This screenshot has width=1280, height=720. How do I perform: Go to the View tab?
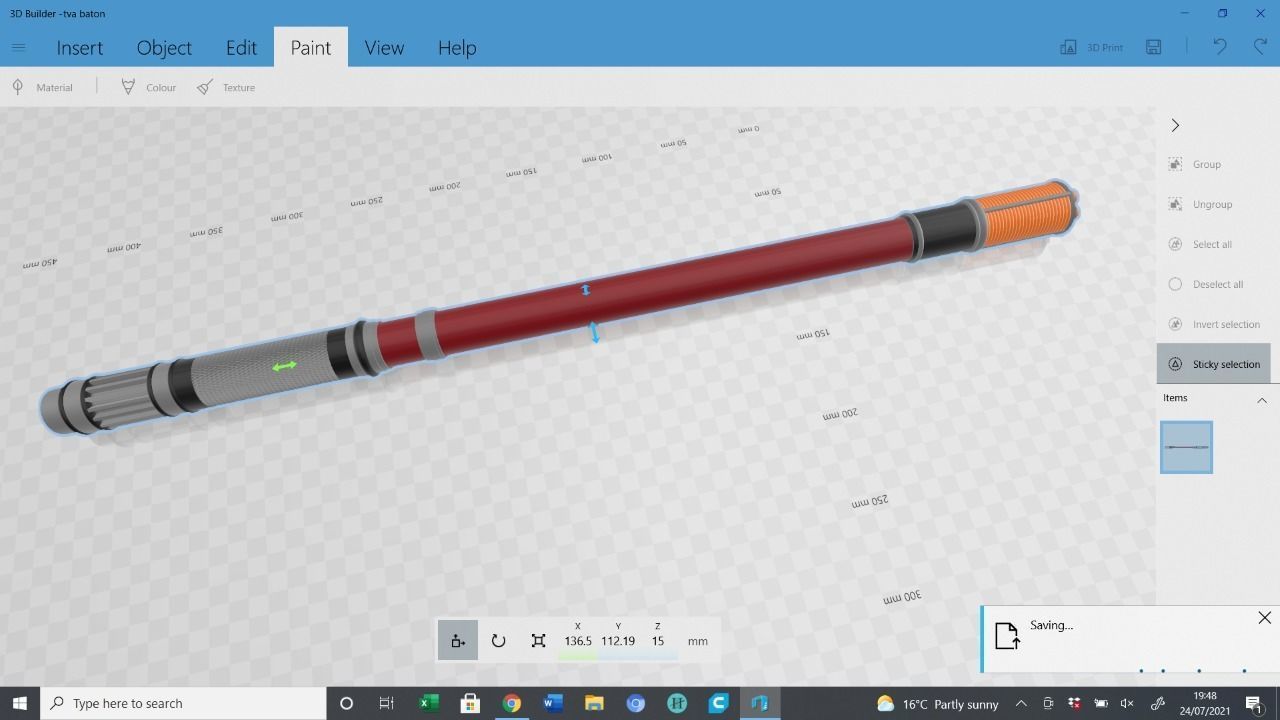[x=384, y=47]
